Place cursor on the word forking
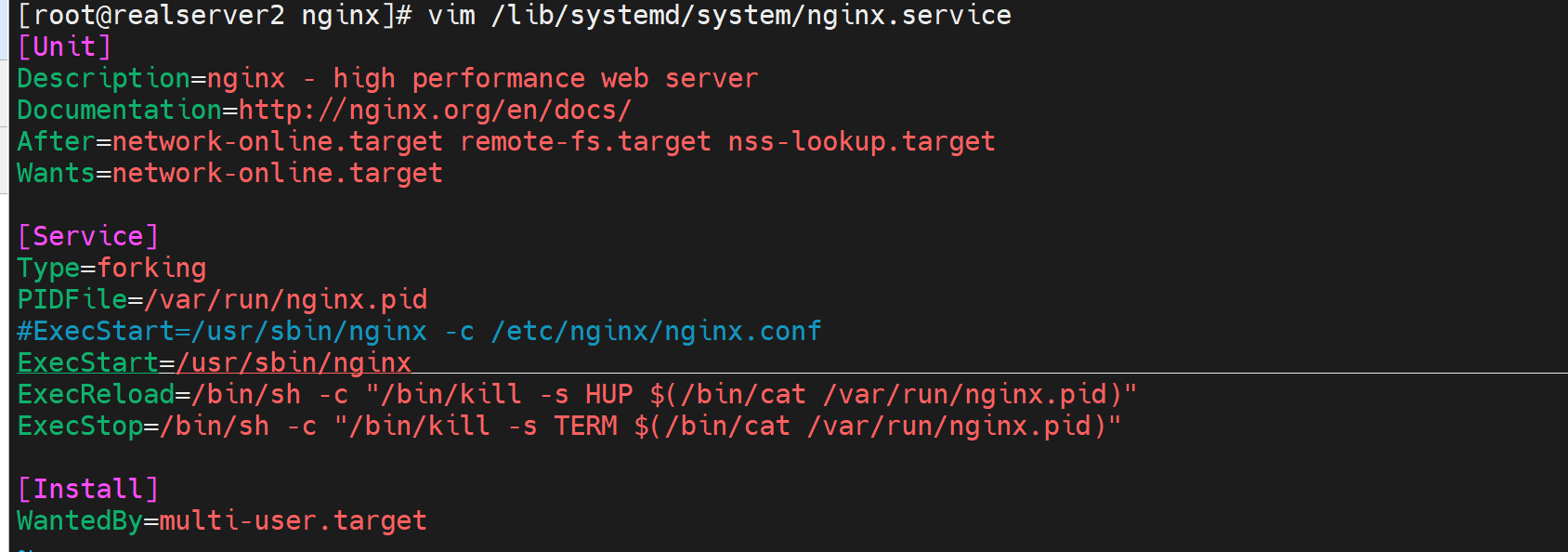The image size is (1568, 552). [151, 268]
